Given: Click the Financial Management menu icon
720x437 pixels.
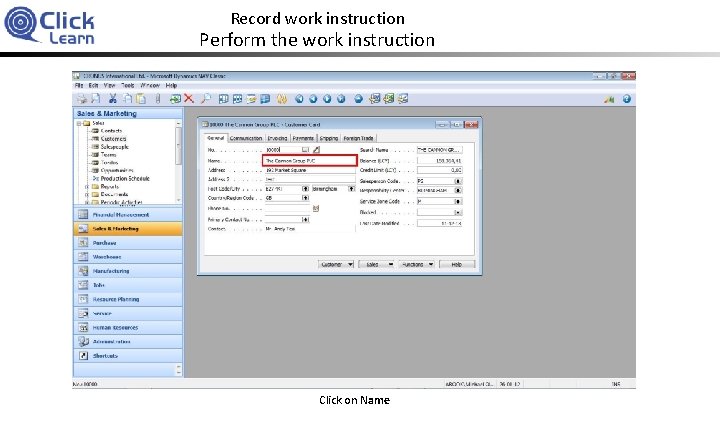Looking at the screenshot, I should pos(83,214).
